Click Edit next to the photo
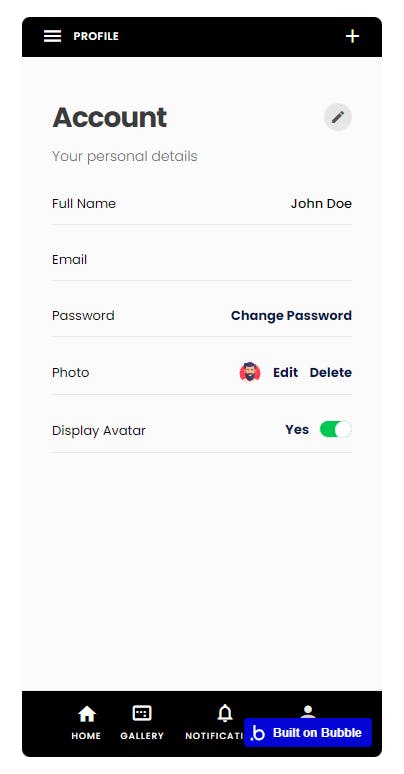Viewport: 404px width, 774px height. tap(285, 372)
